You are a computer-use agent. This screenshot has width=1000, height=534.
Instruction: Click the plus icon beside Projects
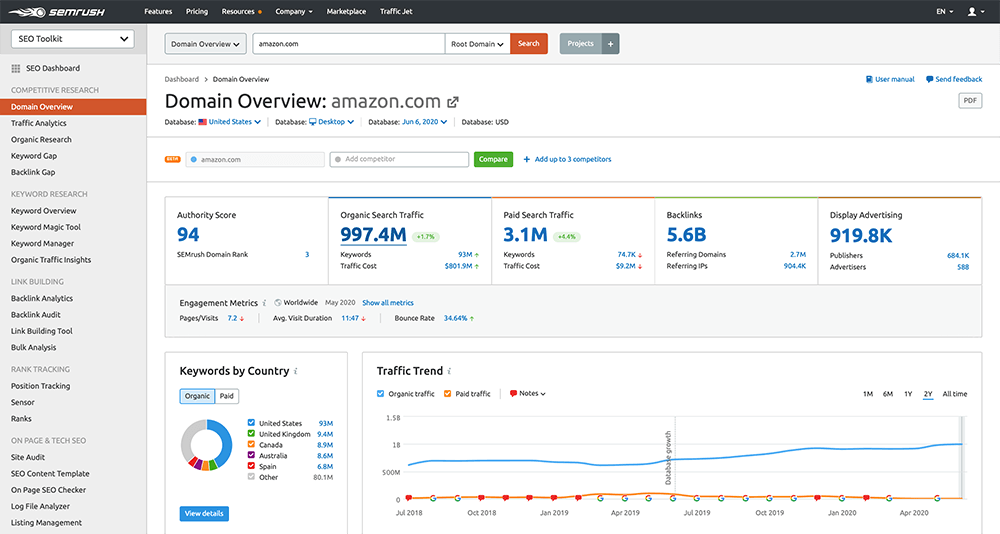point(610,43)
